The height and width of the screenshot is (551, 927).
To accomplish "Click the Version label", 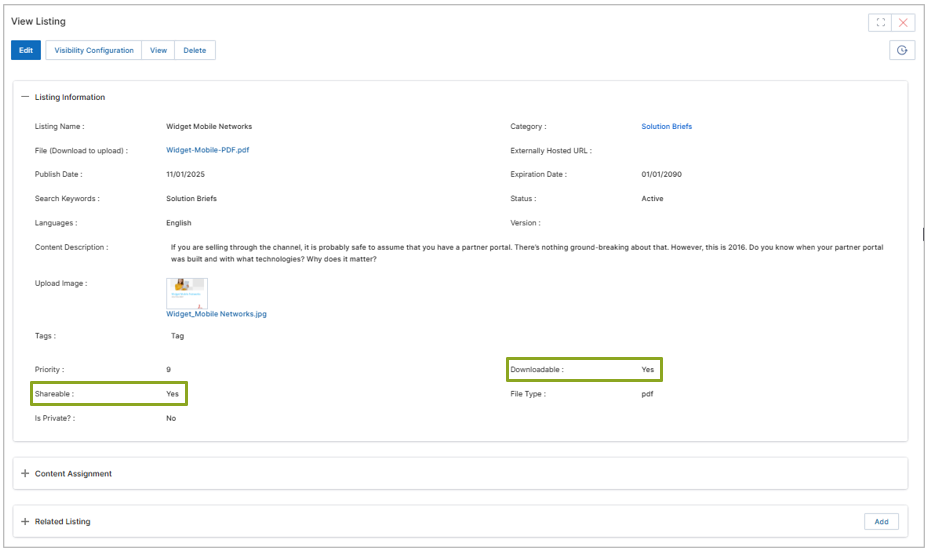I will [525, 223].
